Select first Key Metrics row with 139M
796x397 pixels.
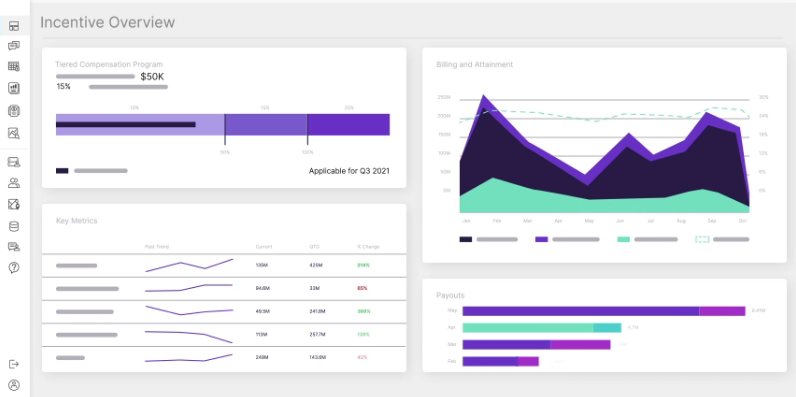(224, 266)
